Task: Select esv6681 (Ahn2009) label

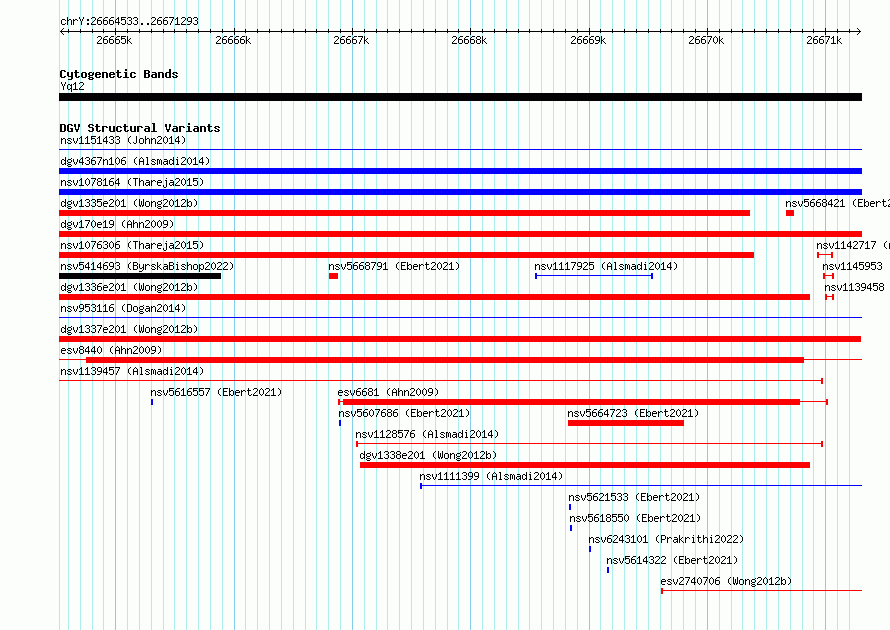Action: pos(388,392)
